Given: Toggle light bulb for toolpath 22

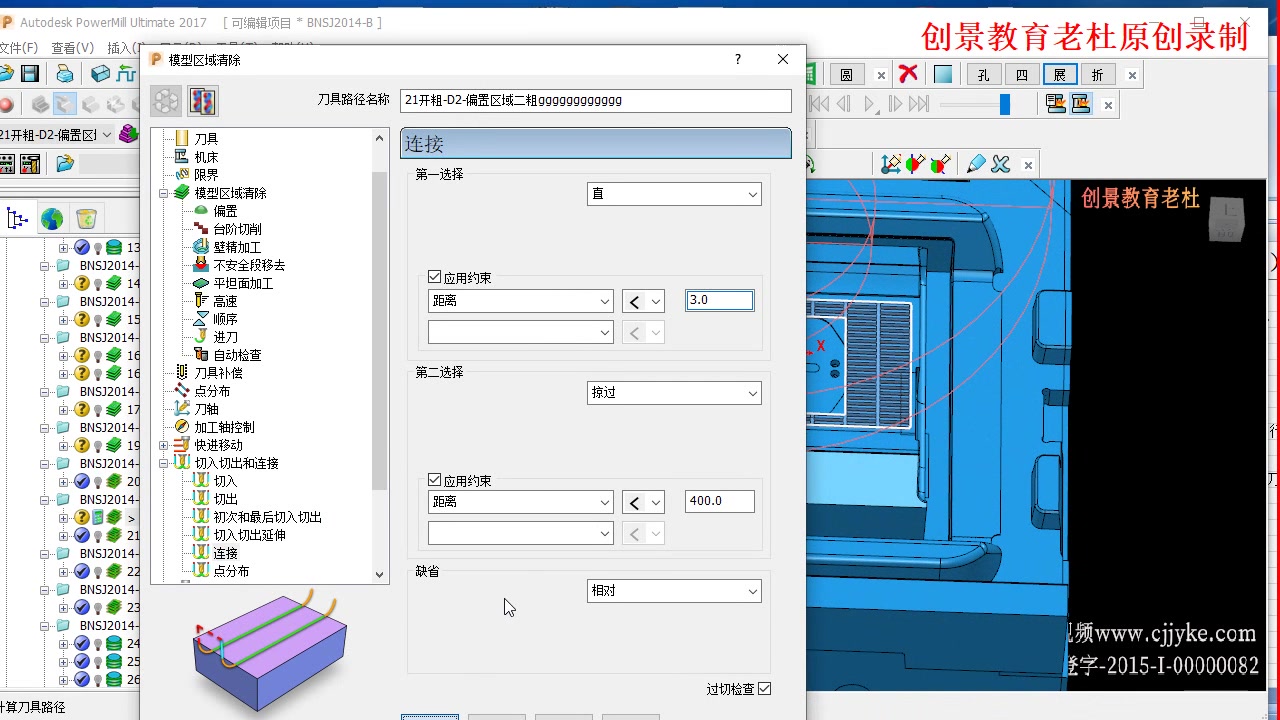Looking at the screenshot, I should click(98, 571).
